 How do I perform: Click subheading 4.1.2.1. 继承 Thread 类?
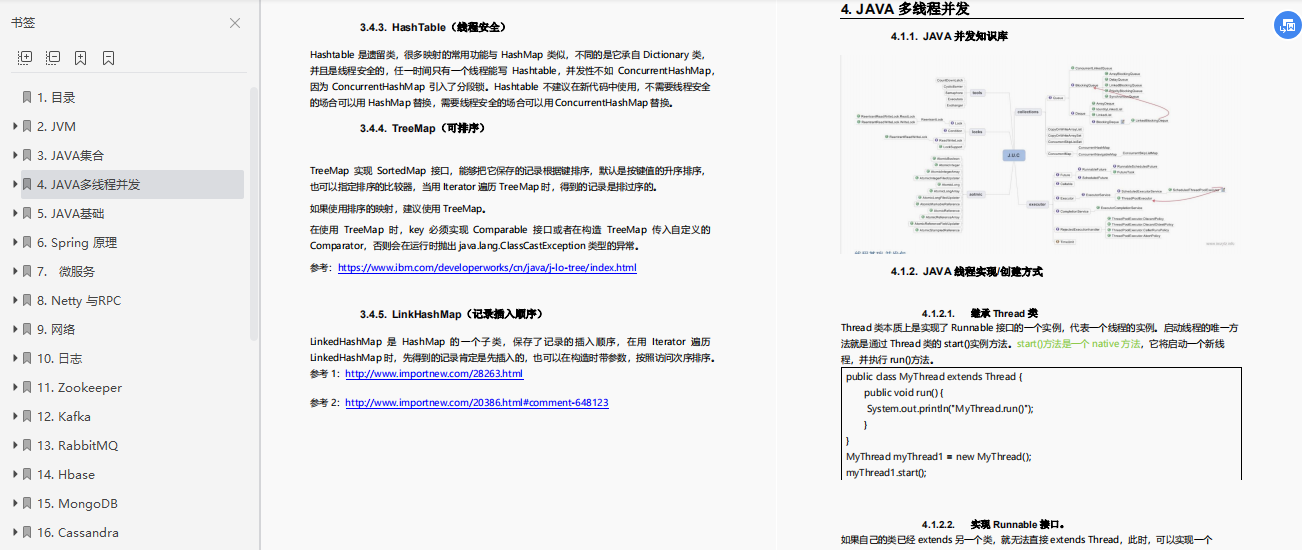tap(980, 314)
